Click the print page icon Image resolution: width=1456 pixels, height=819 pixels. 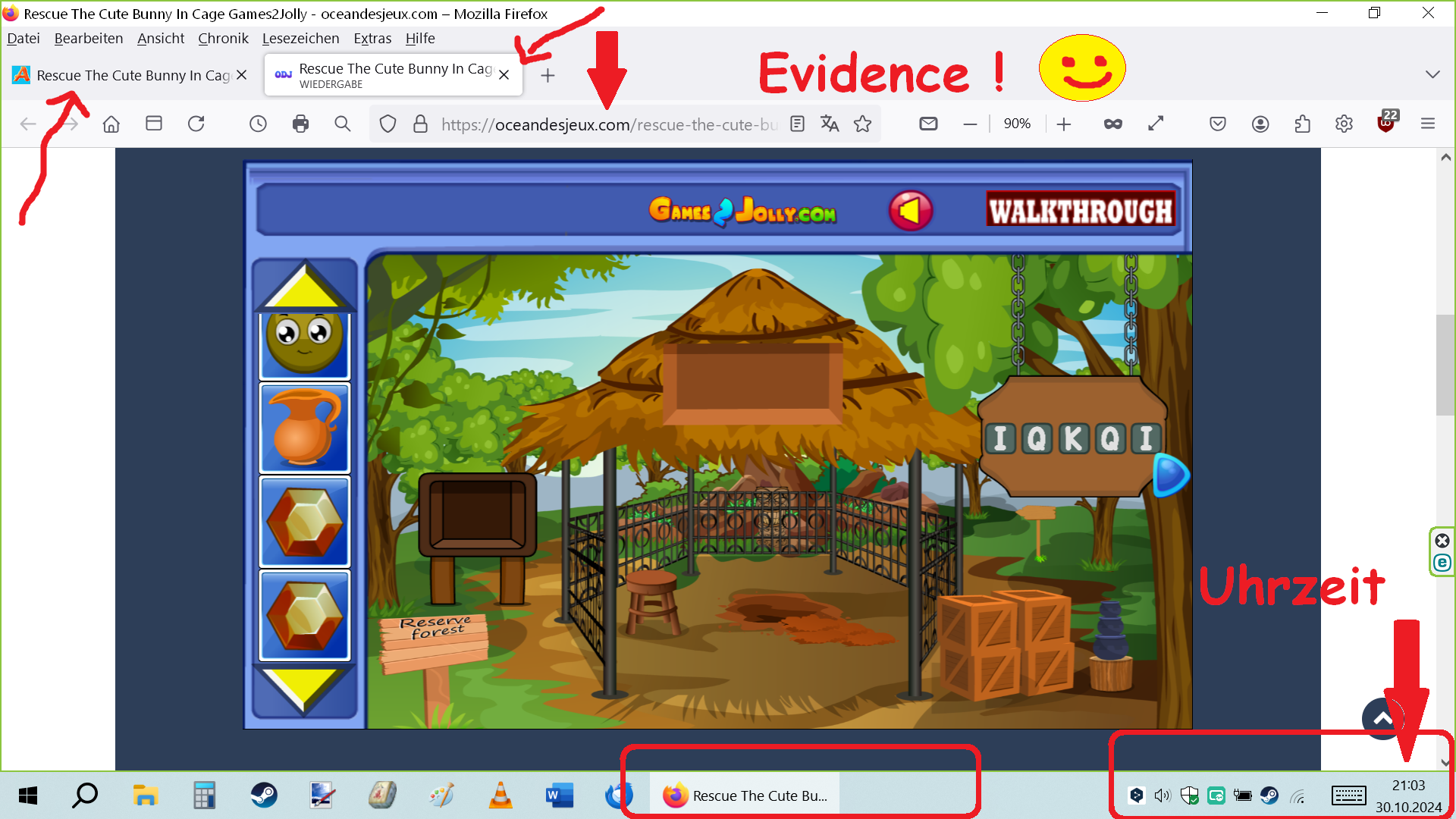click(x=300, y=124)
